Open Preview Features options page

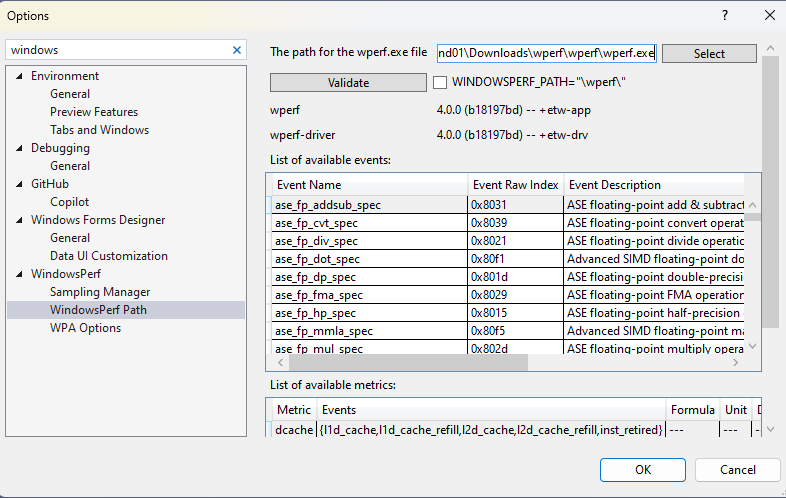[x=94, y=112]
